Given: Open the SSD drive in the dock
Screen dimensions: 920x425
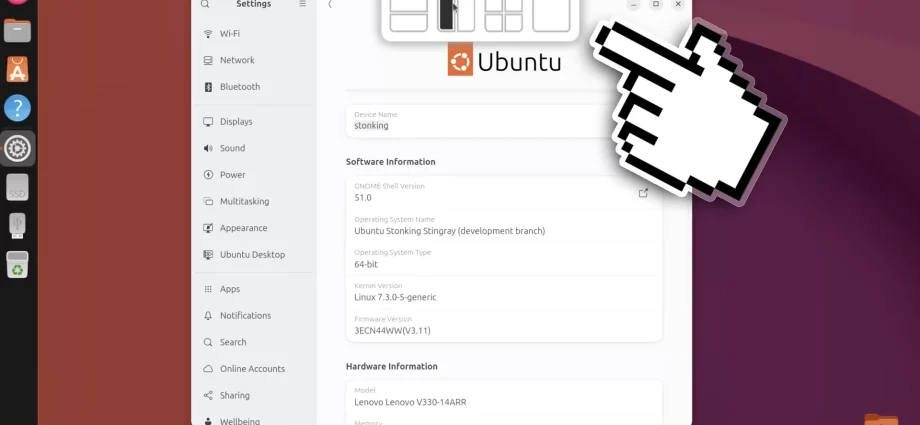Looking at the screenshot, I should pyautogui.click(x=18, y=187).
